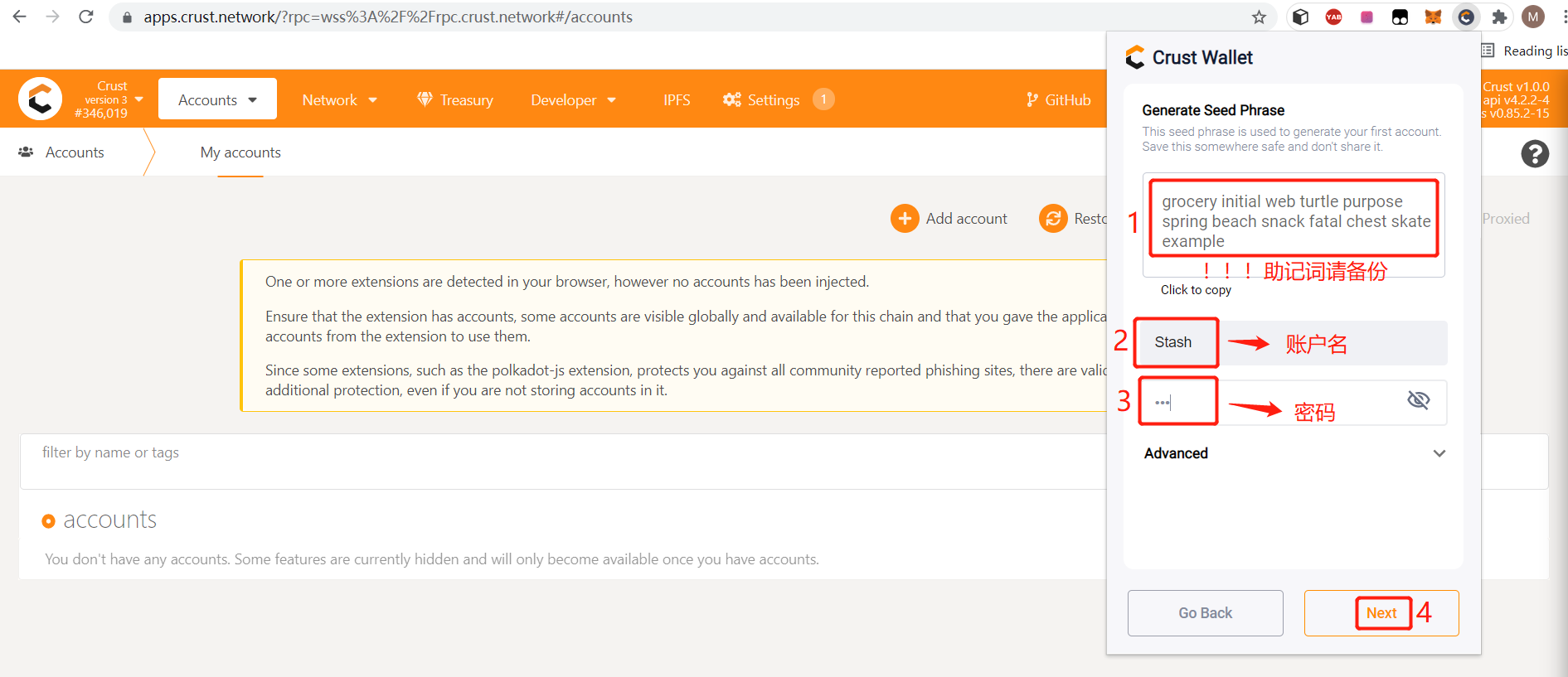Click the Crust Wallet logo in popup
The image size is (1568, 677).
(1135, 57)
